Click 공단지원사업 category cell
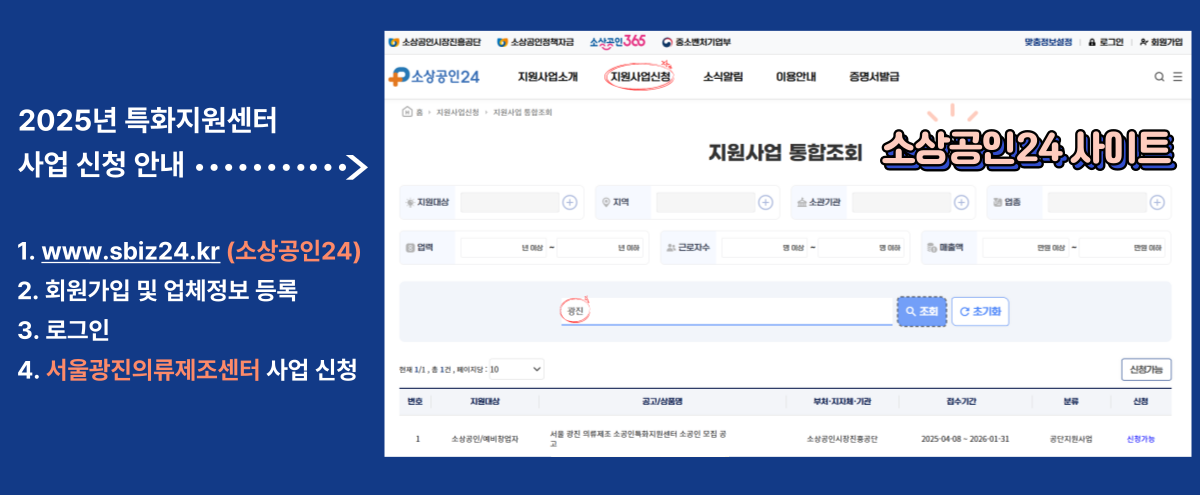The image size is (1200, 495). (1071, 439)
